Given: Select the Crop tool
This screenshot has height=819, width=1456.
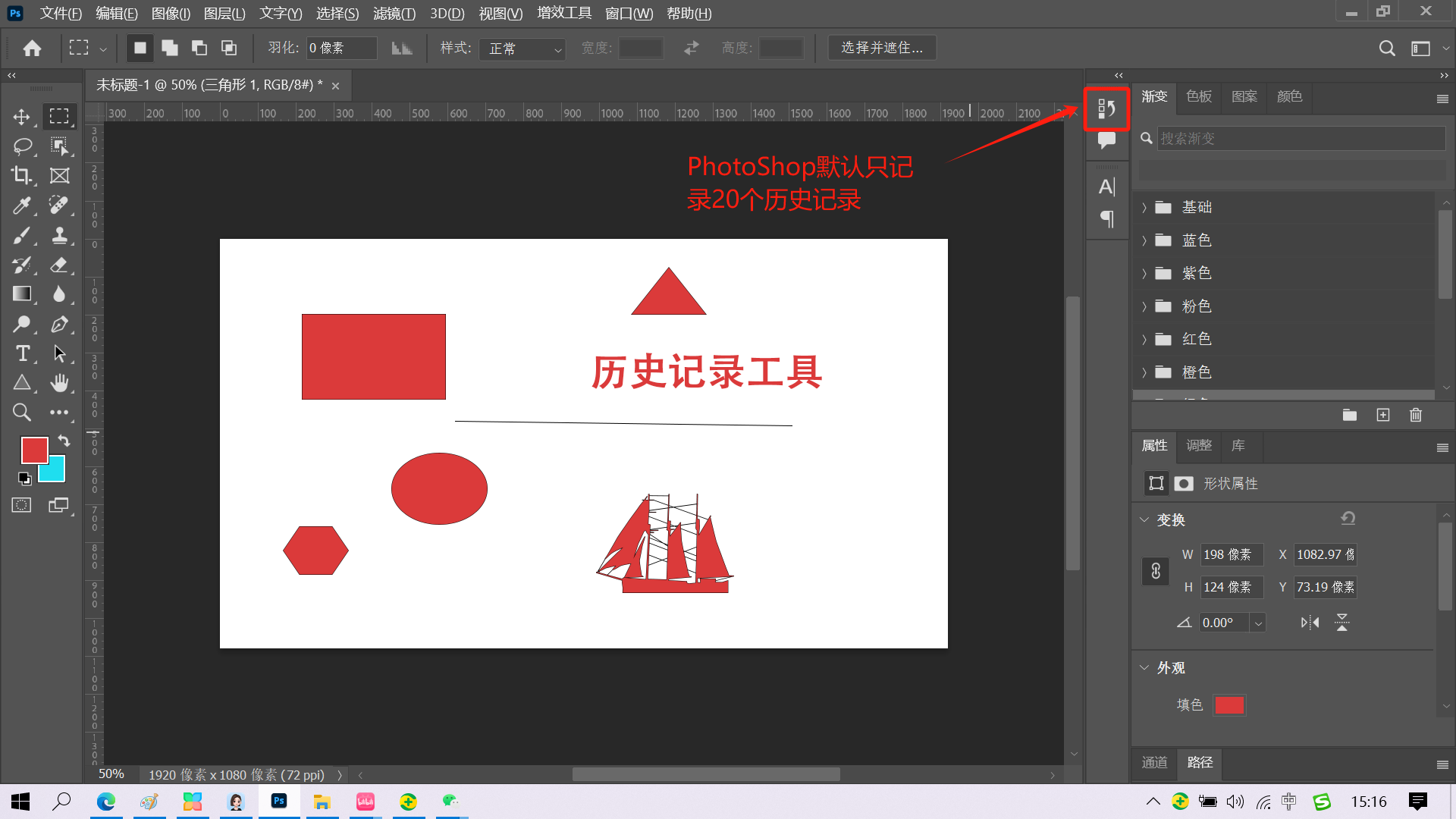Looking at the screenshot, I should click(x=21, y=175).
